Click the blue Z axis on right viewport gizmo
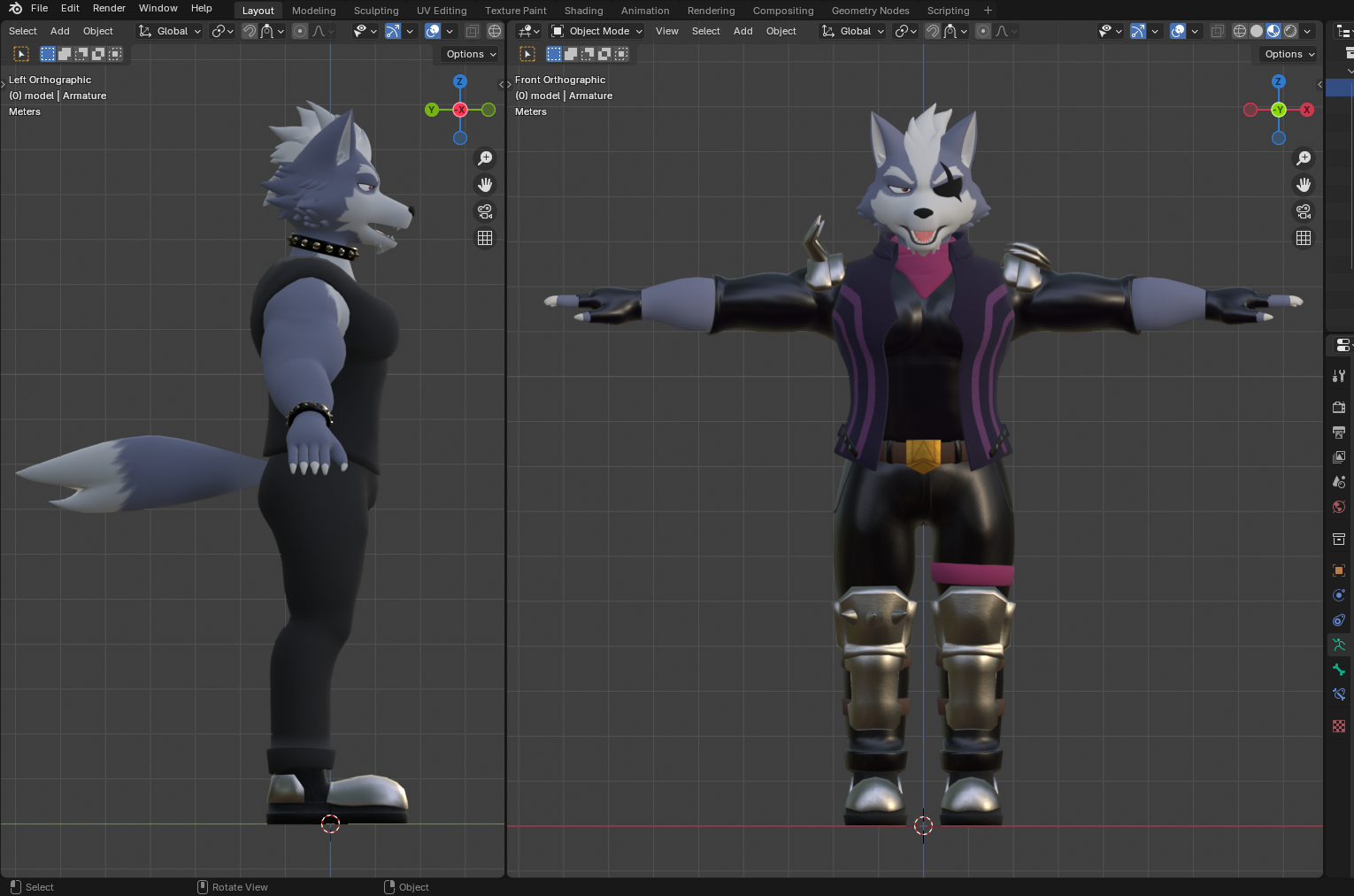Screen dimensions: 1354x896 click(1278, 81)
